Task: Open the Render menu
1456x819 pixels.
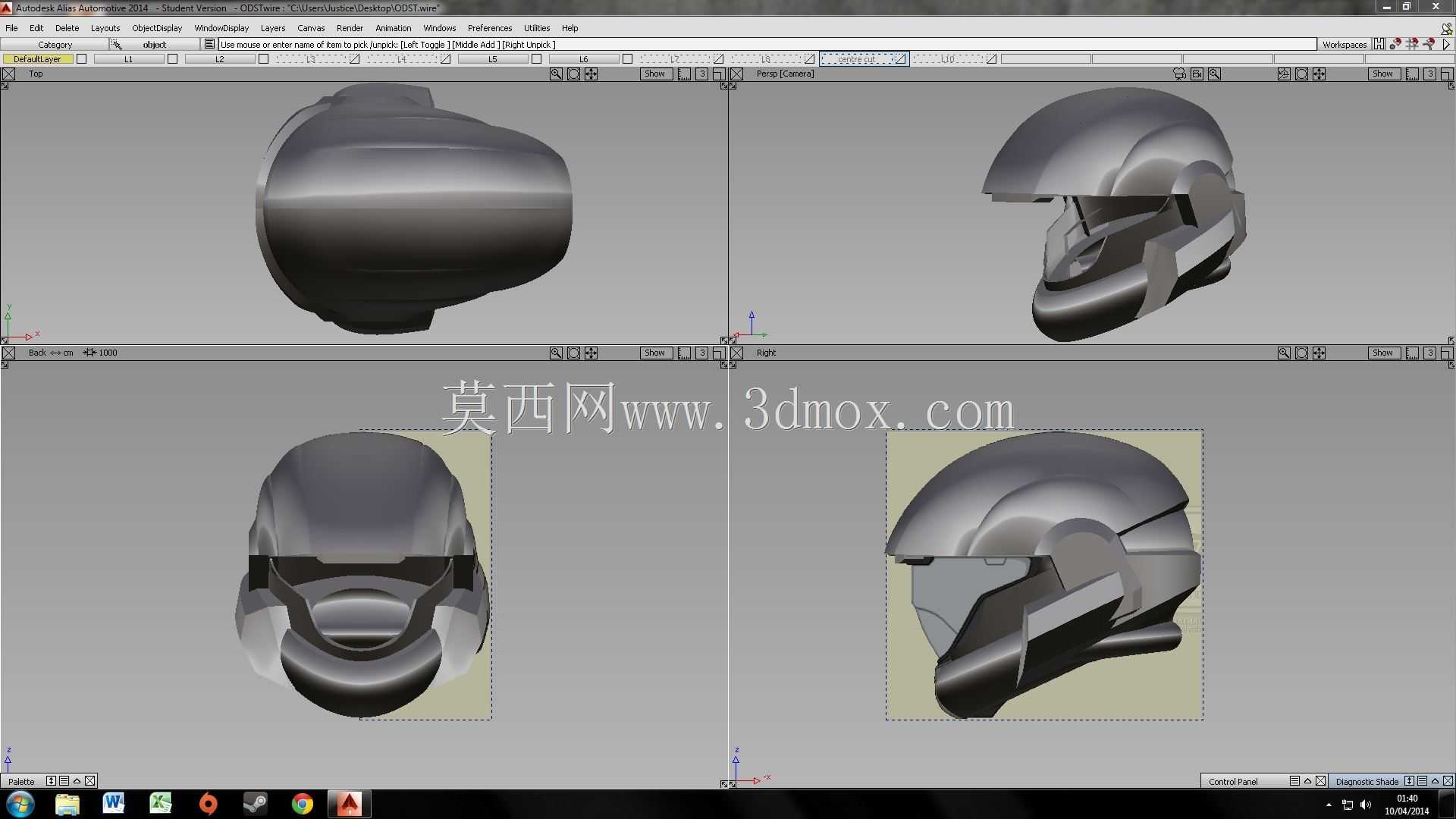Action: pos(350,28)
